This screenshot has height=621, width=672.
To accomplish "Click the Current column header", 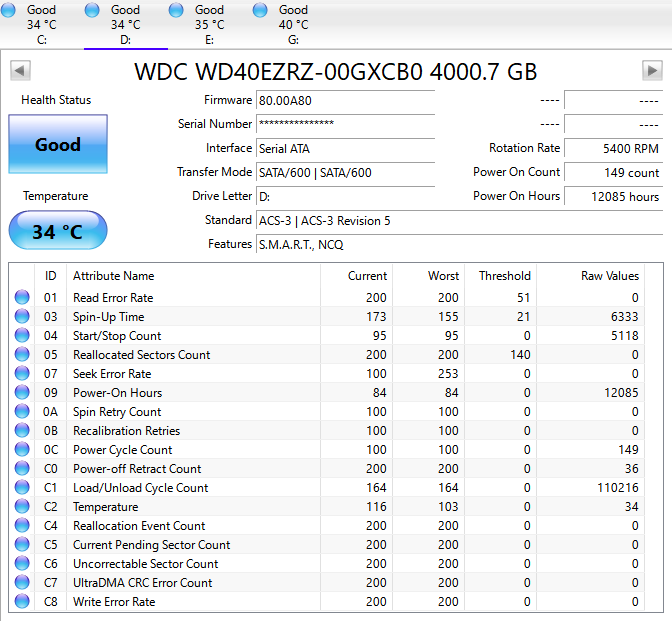I will 356,276.
